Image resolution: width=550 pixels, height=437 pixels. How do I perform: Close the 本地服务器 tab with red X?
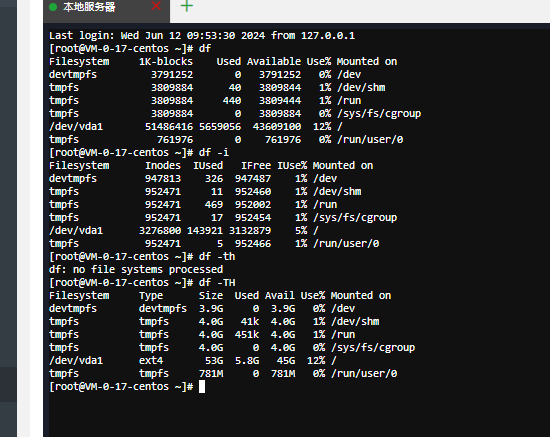[x=156, y=6]
